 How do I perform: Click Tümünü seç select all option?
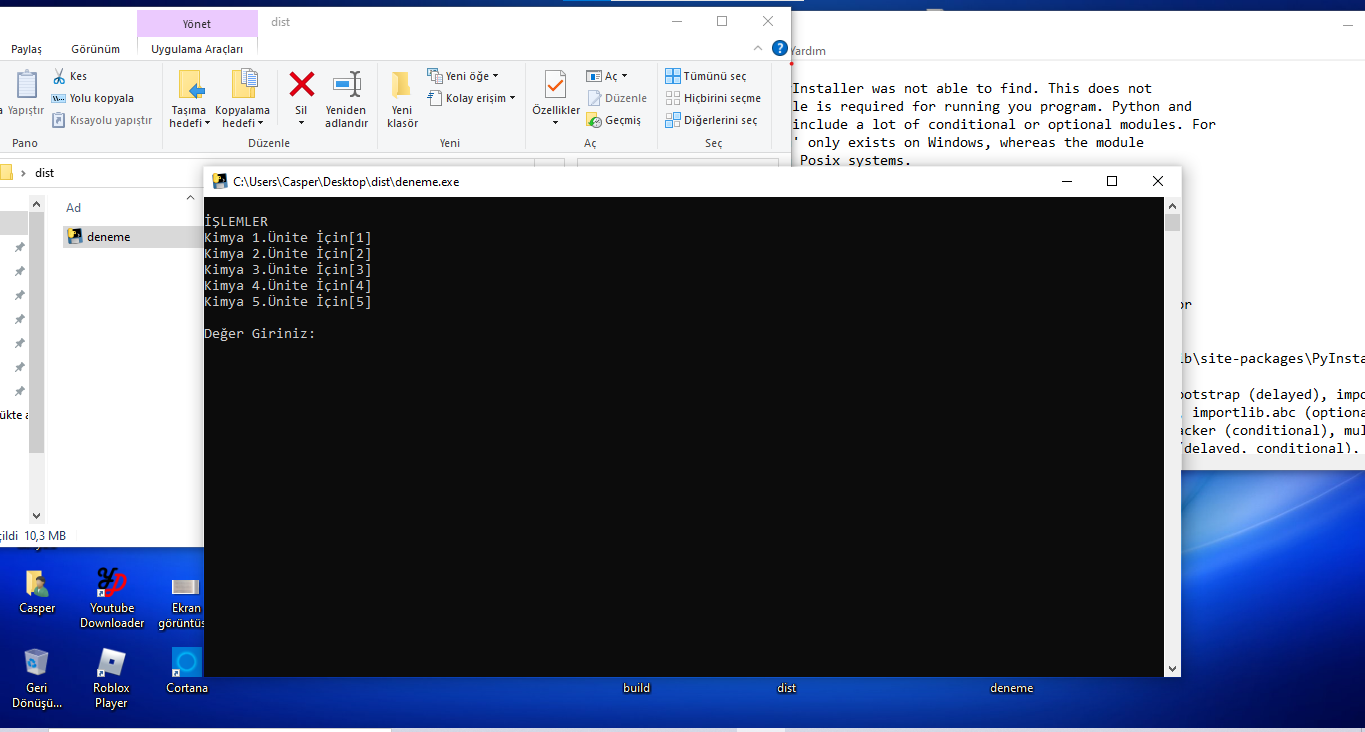click(x=706, y=76)
